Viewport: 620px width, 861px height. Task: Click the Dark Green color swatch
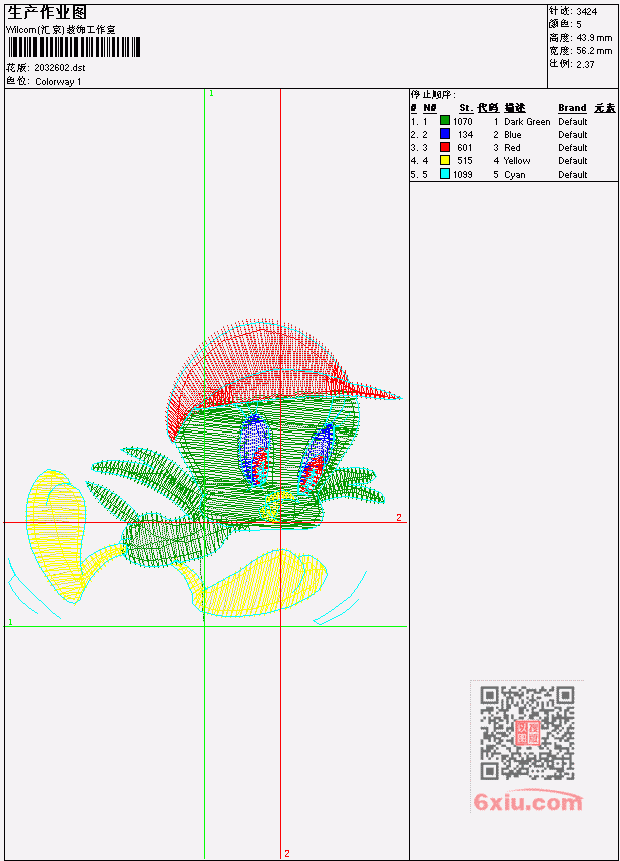tap(445, 121)
